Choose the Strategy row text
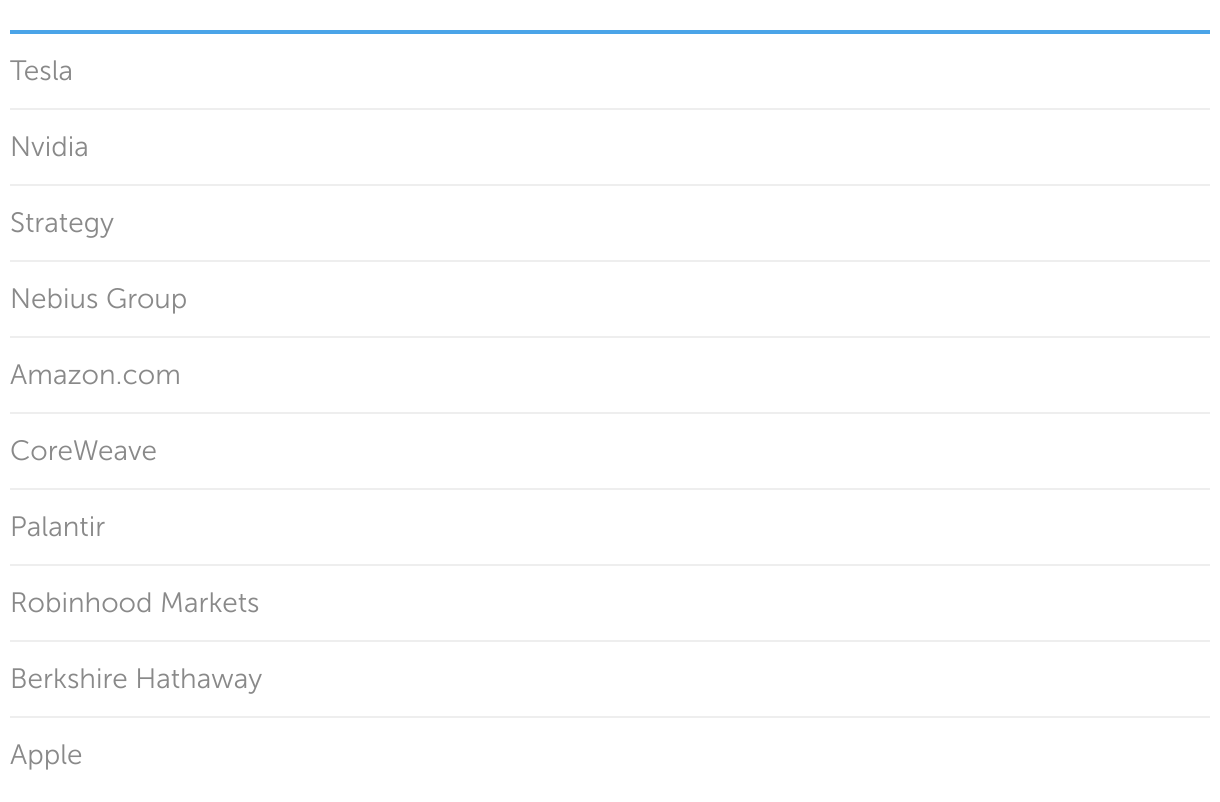 click(x=62, y=223)
